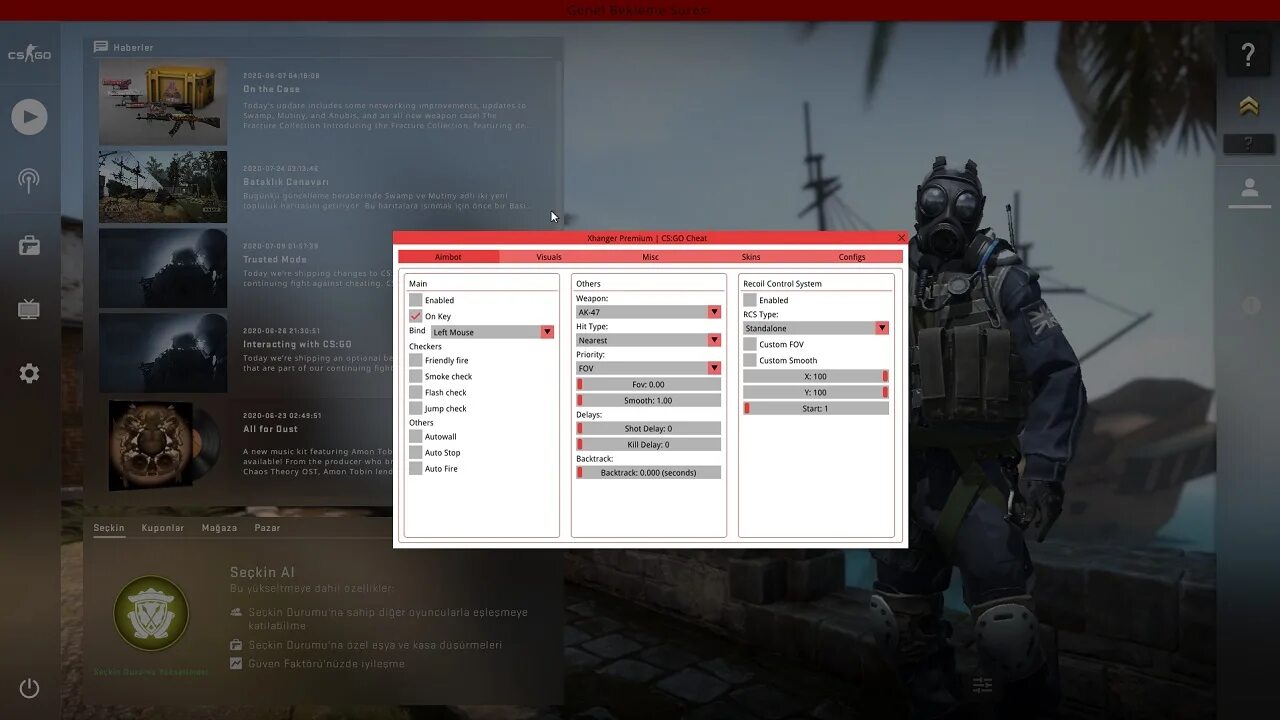Open Interacting with CS:GO news headline

297,344
